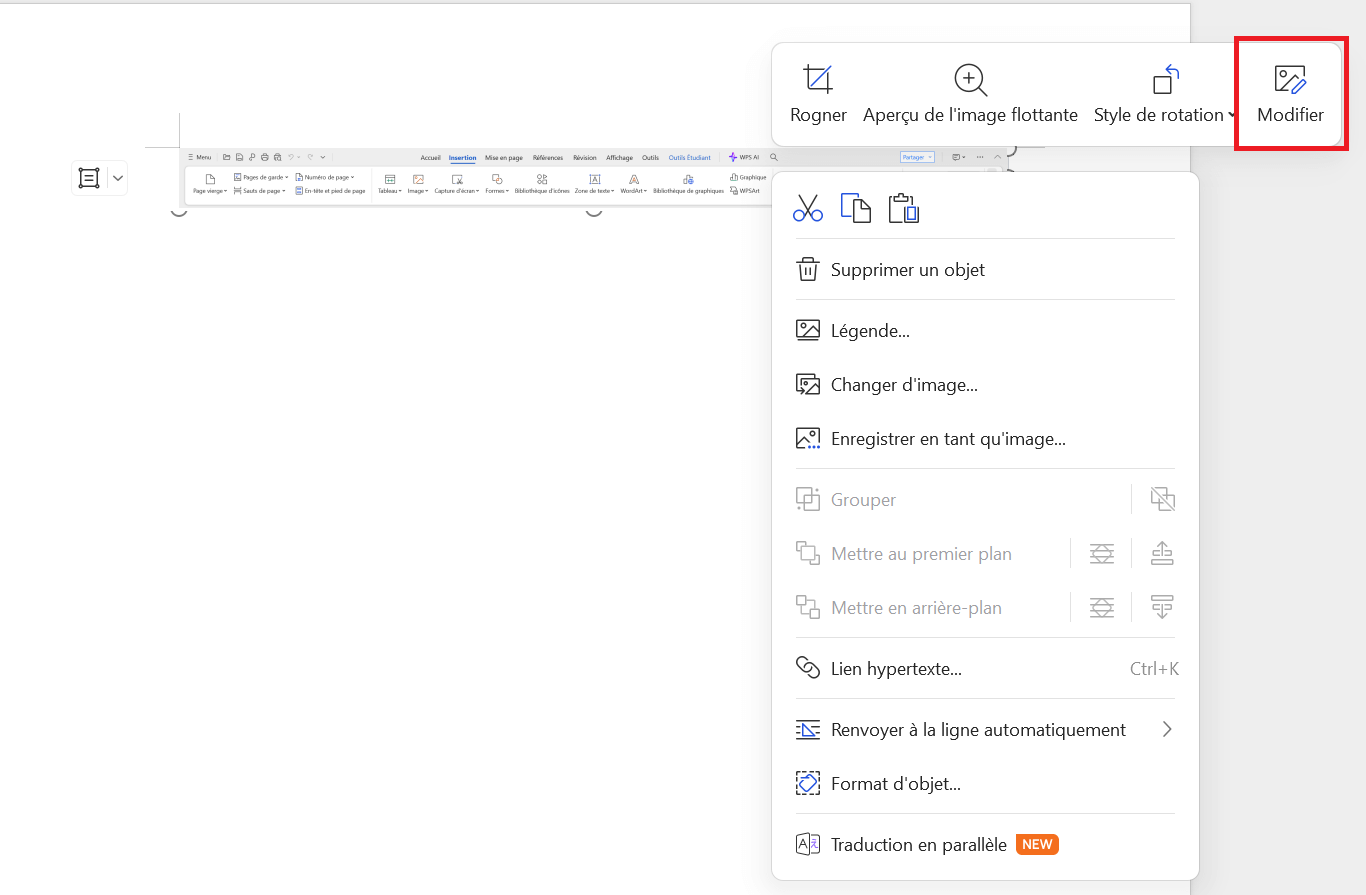The height and width of the screenshot is (895, 1366).
Task: Expand the layout options dropdown arrow
Action: tap(118, 178)
